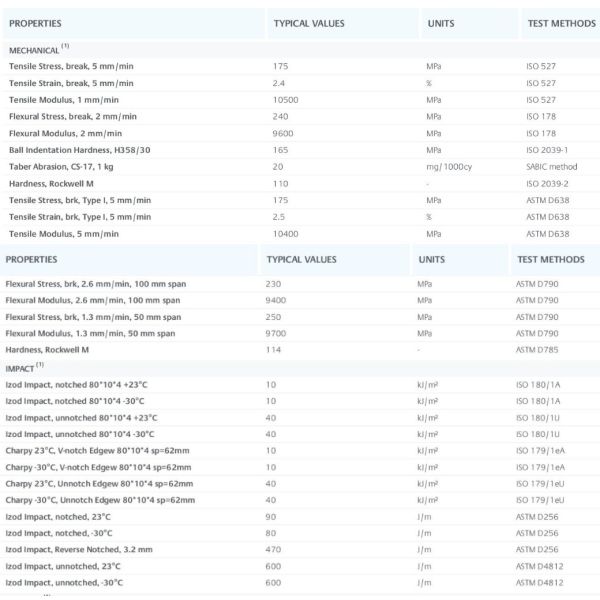Click the value 10500 for Tensile Modulus
Viewport: 600px width, 600px height.
point(285,100)
